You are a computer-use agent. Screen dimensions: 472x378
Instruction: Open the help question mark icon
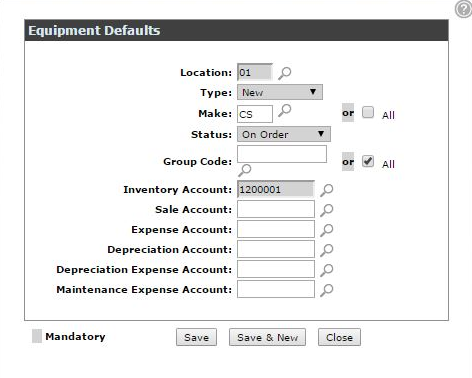[463, 9]
